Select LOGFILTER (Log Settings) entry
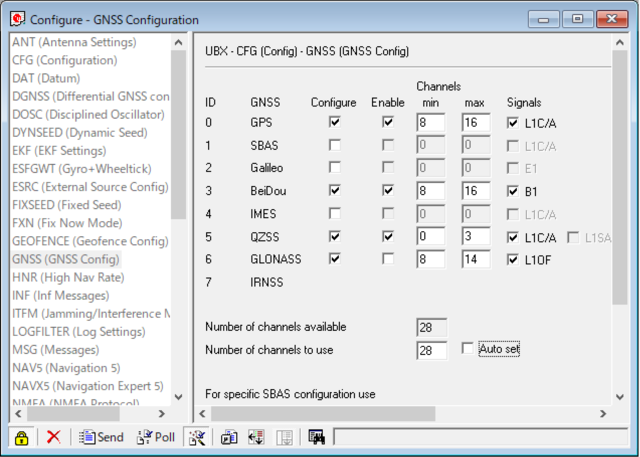The height and width of the screenshot is (457, 640). pyautogui.click(x=79, y=332)
